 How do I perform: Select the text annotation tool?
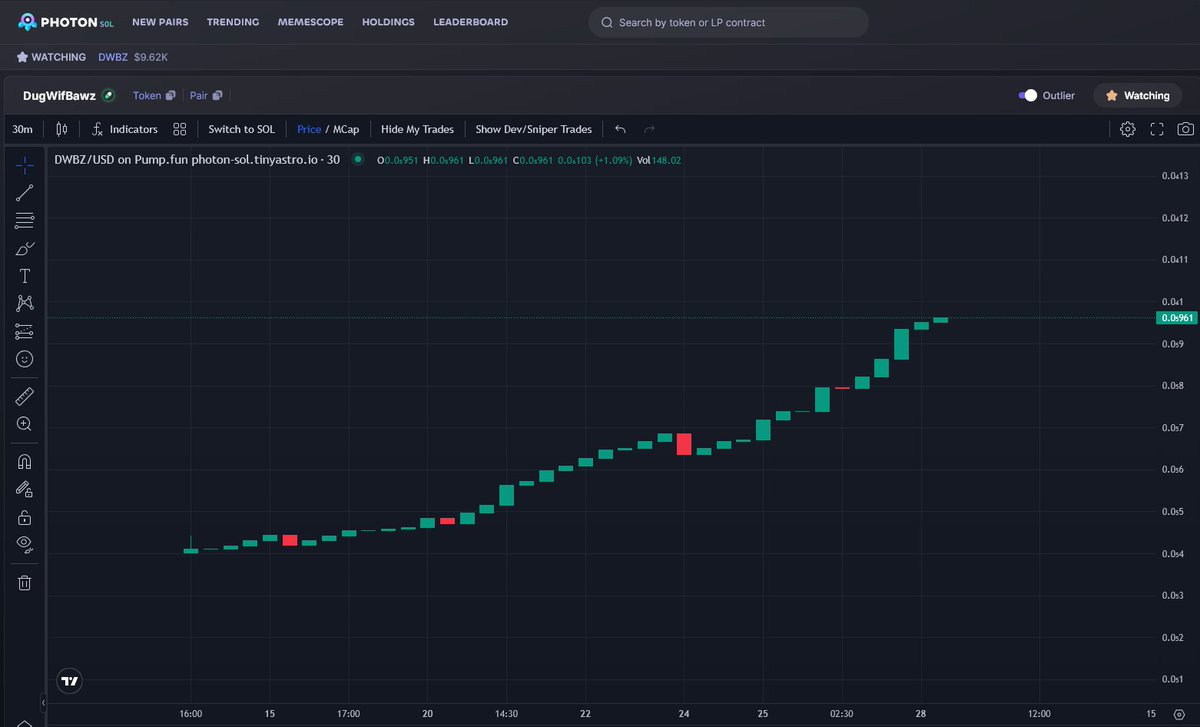coord(25,276)
